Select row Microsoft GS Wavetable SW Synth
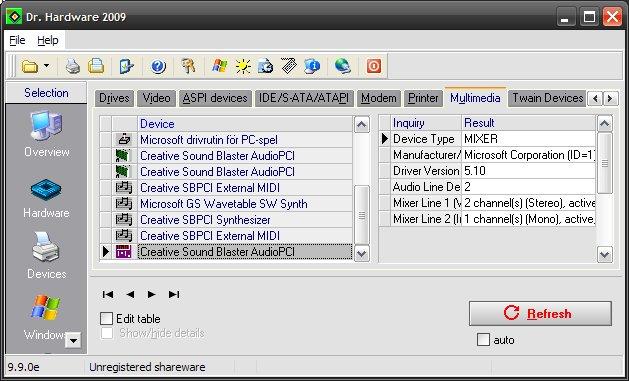The width and height of the screenshot is (629, 381). pyautogui.click(x=246, y=204)
